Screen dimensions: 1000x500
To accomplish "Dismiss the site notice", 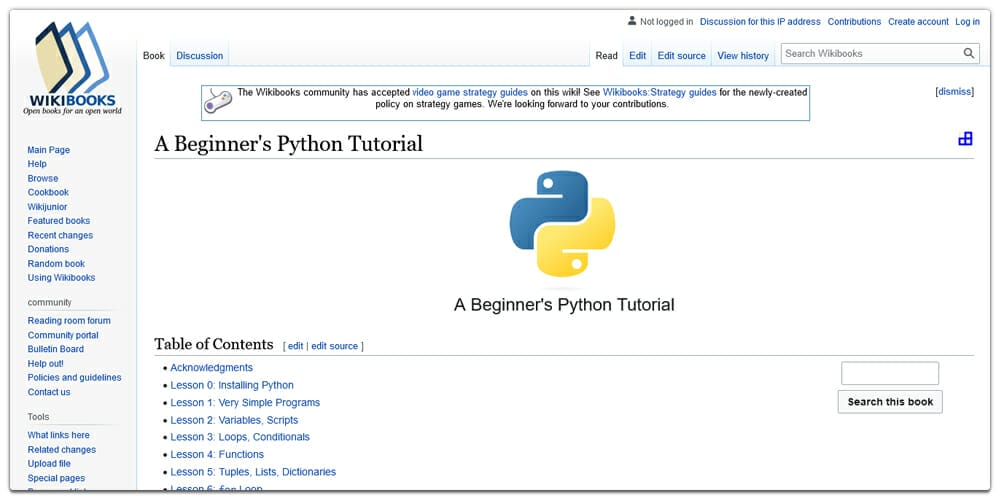I will 954,92.
